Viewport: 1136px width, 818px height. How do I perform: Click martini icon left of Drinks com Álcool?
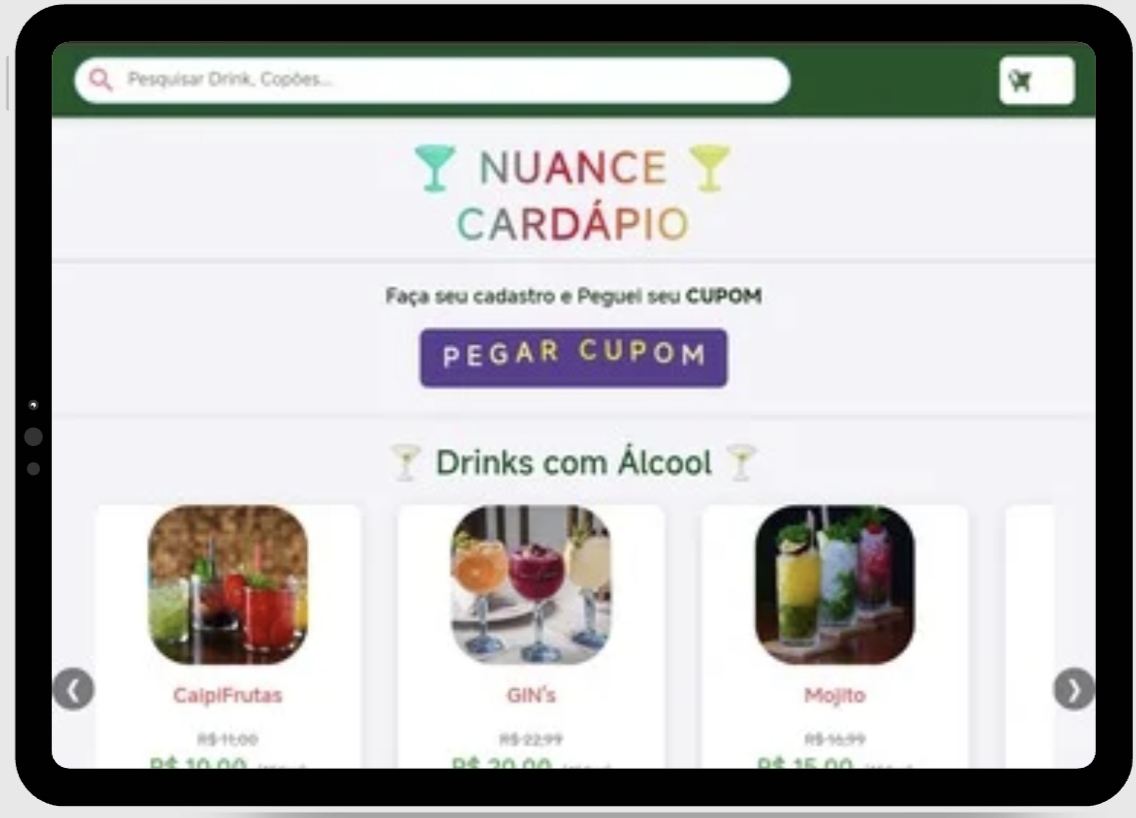[406, 463]
